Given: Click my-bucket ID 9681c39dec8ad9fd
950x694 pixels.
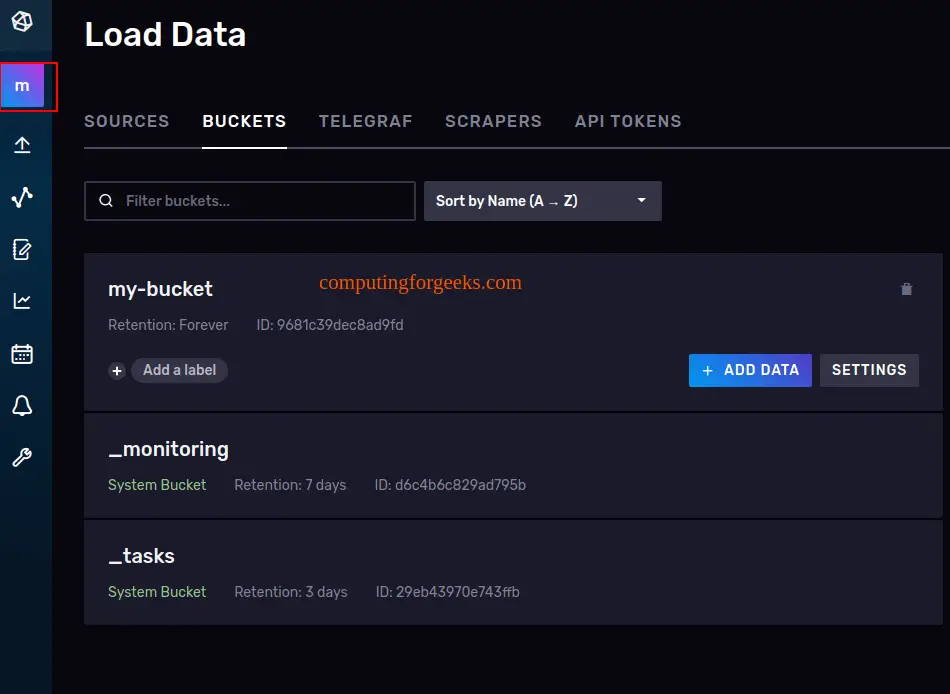Looking at the screenshot, I should point(330,325).
